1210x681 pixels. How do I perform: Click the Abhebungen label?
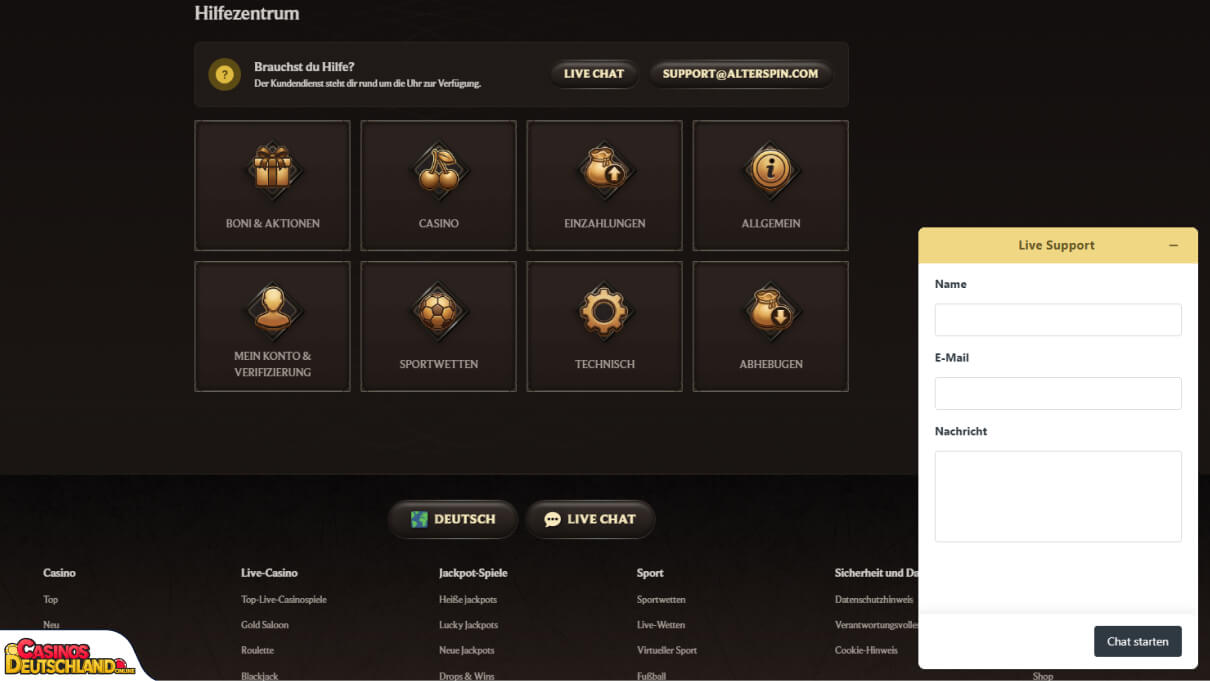tap(771, 365)
